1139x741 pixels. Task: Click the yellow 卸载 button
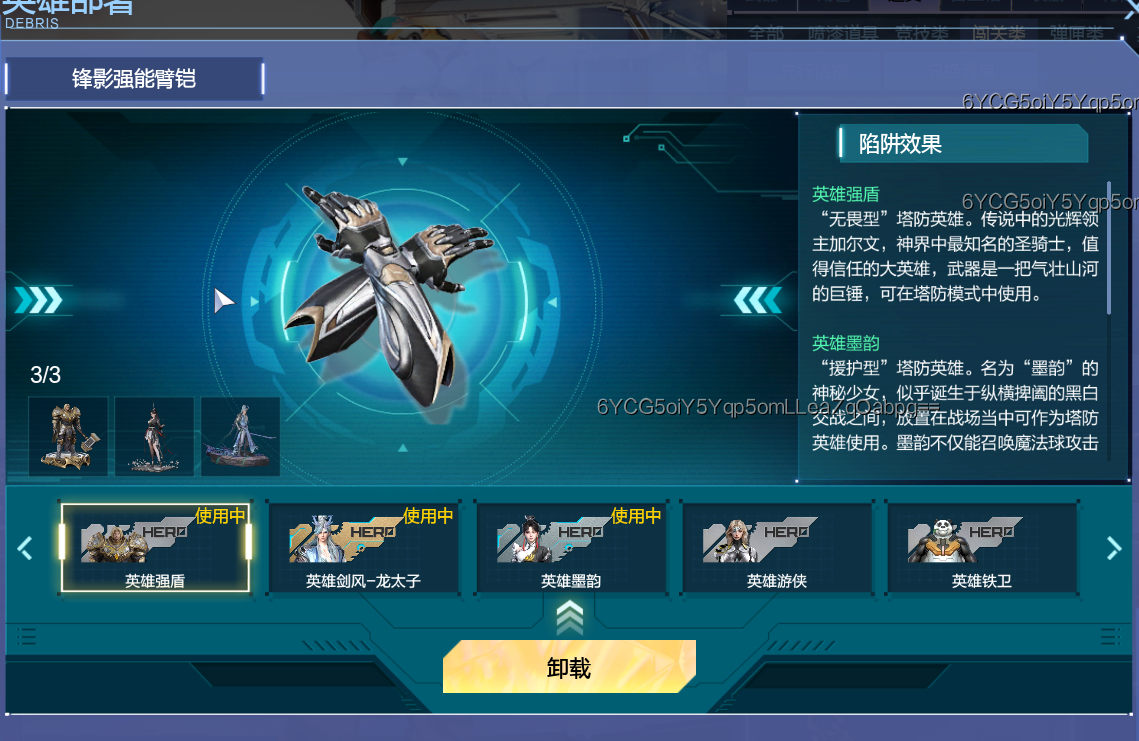point(570,666)
